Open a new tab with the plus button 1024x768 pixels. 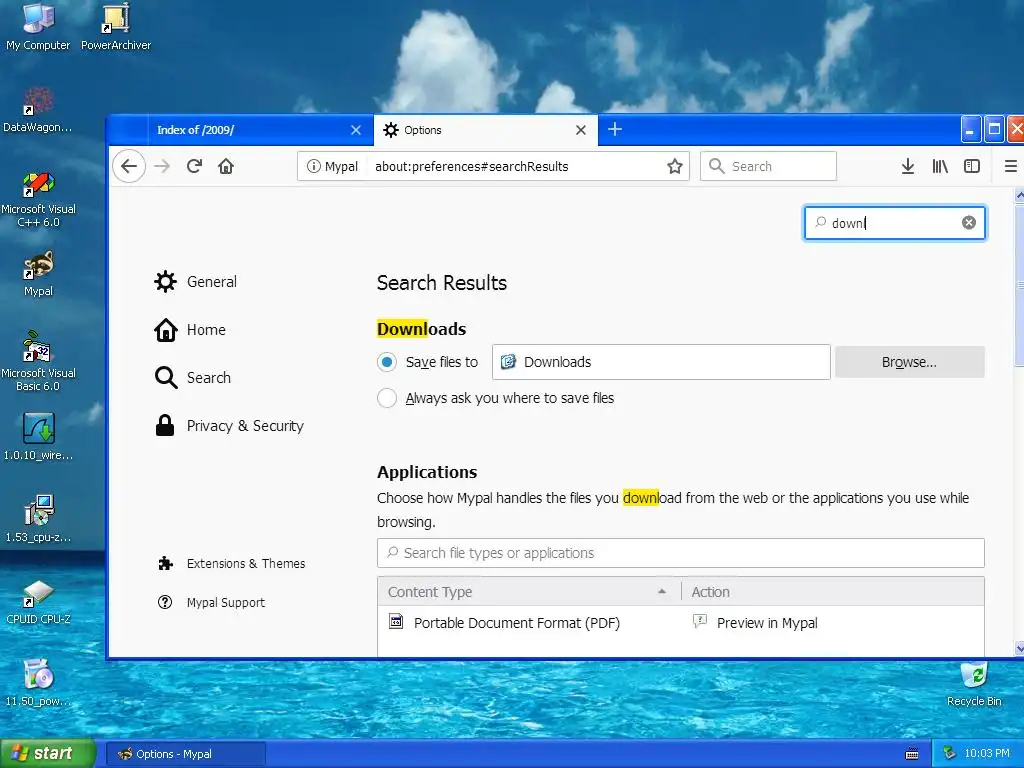[615, 129]
